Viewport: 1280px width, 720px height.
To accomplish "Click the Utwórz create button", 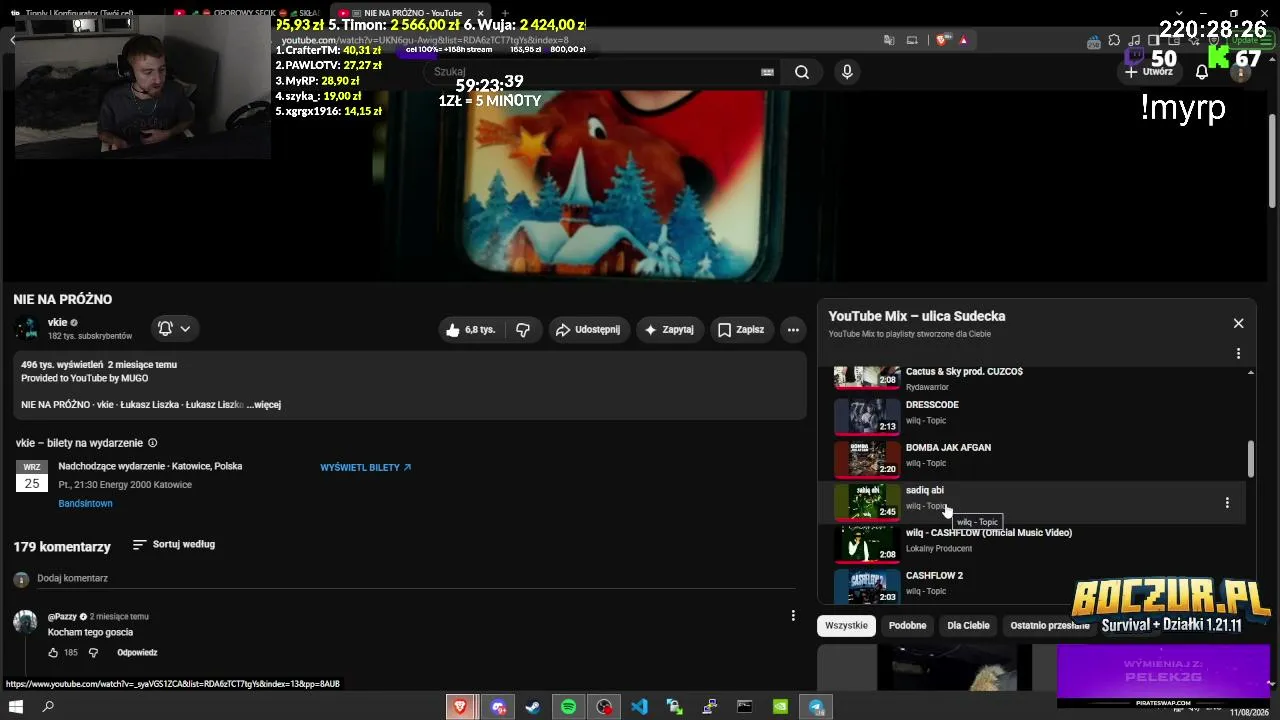I will [x=1148, y=72].
